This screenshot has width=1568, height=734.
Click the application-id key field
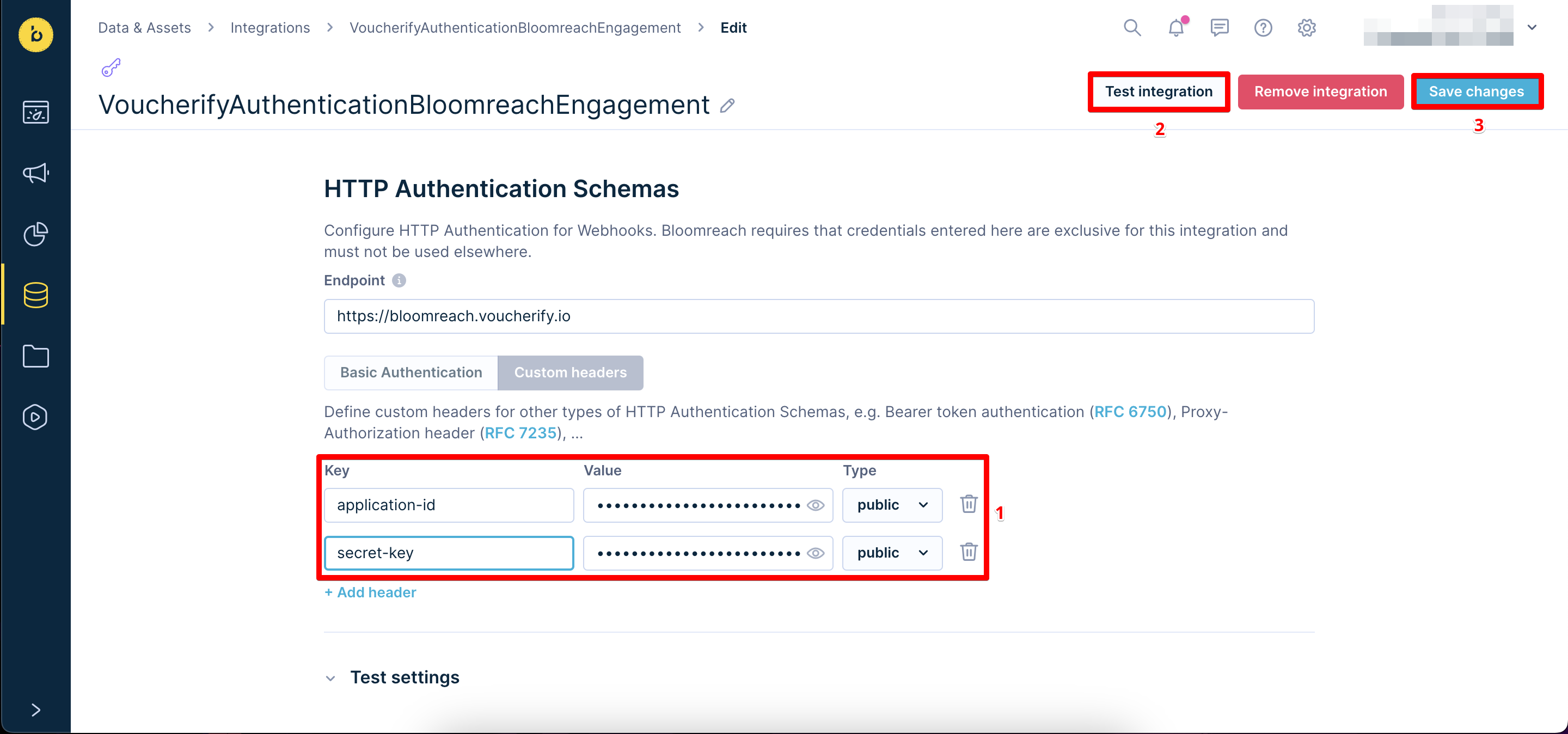449,505
